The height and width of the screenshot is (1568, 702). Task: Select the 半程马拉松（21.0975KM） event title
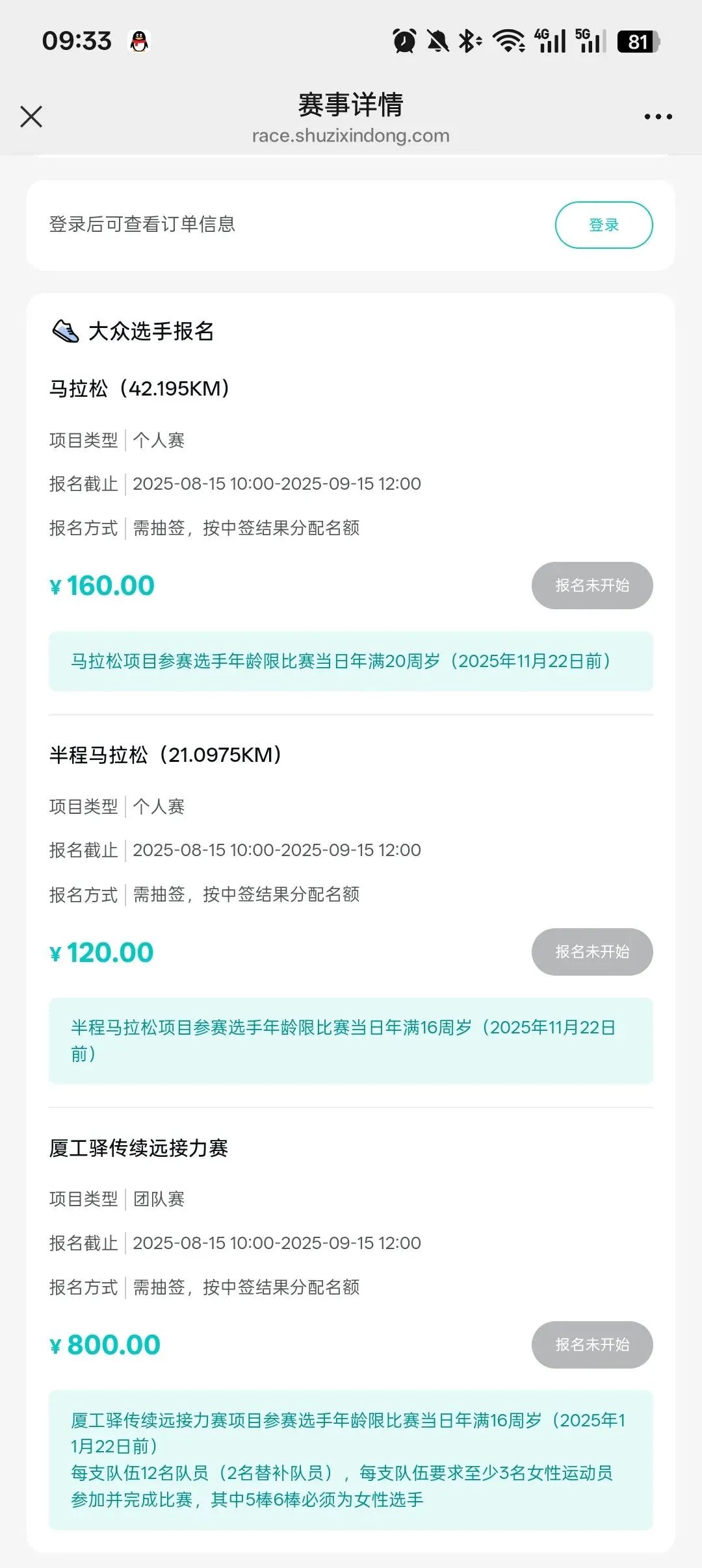point(166,755)
